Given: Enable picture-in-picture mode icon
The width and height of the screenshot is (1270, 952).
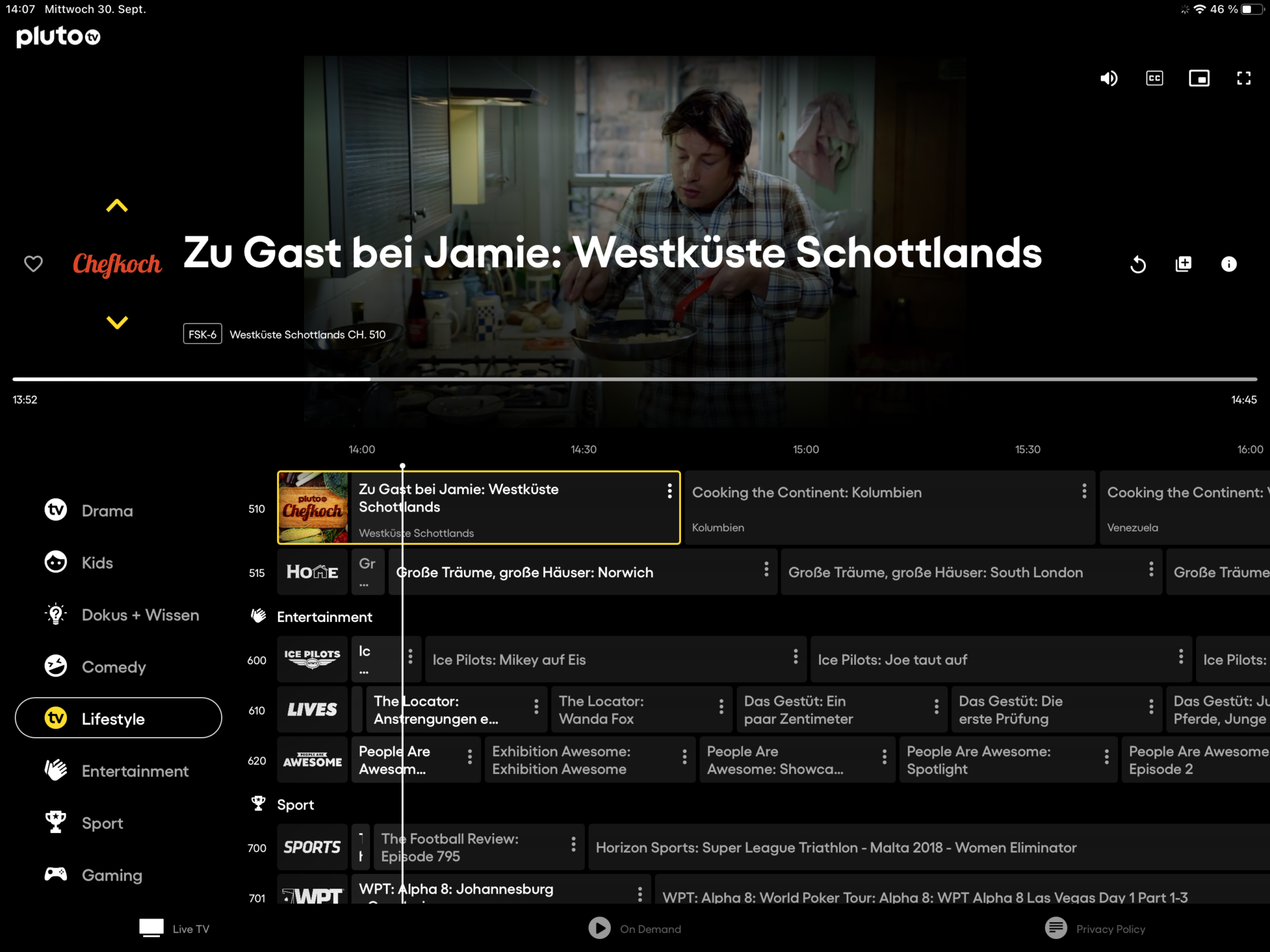Looking at the screenshot, I should pos(1199,78).
